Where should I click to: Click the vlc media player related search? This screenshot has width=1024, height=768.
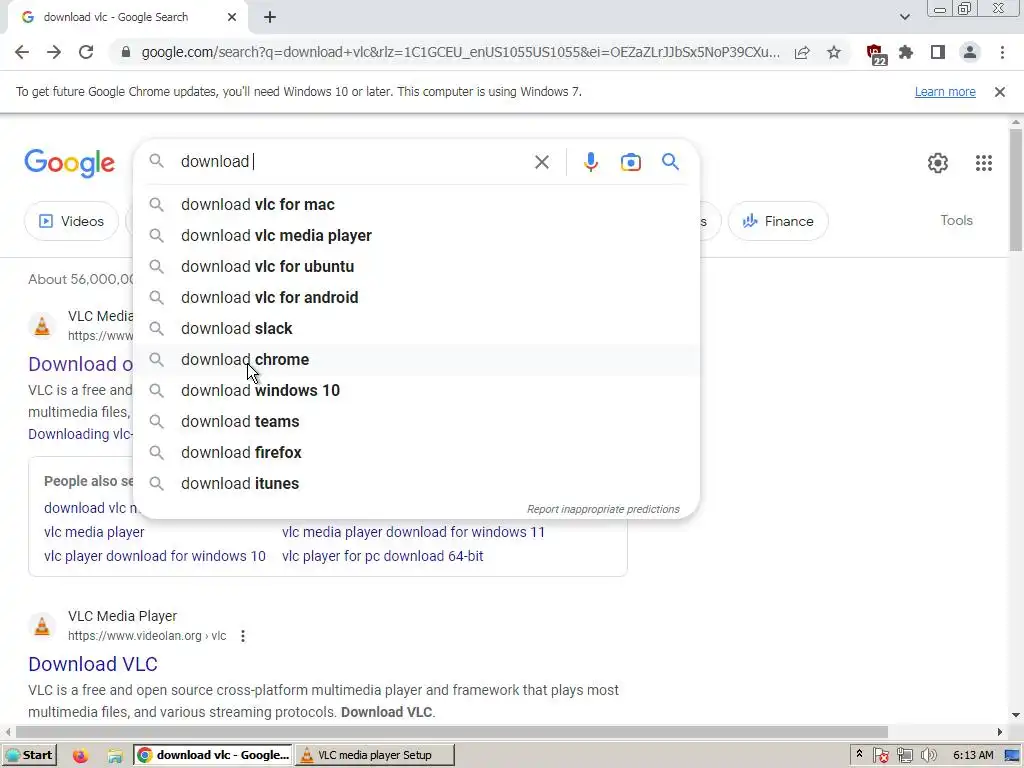pyautogui.click(x=94, y=532)
